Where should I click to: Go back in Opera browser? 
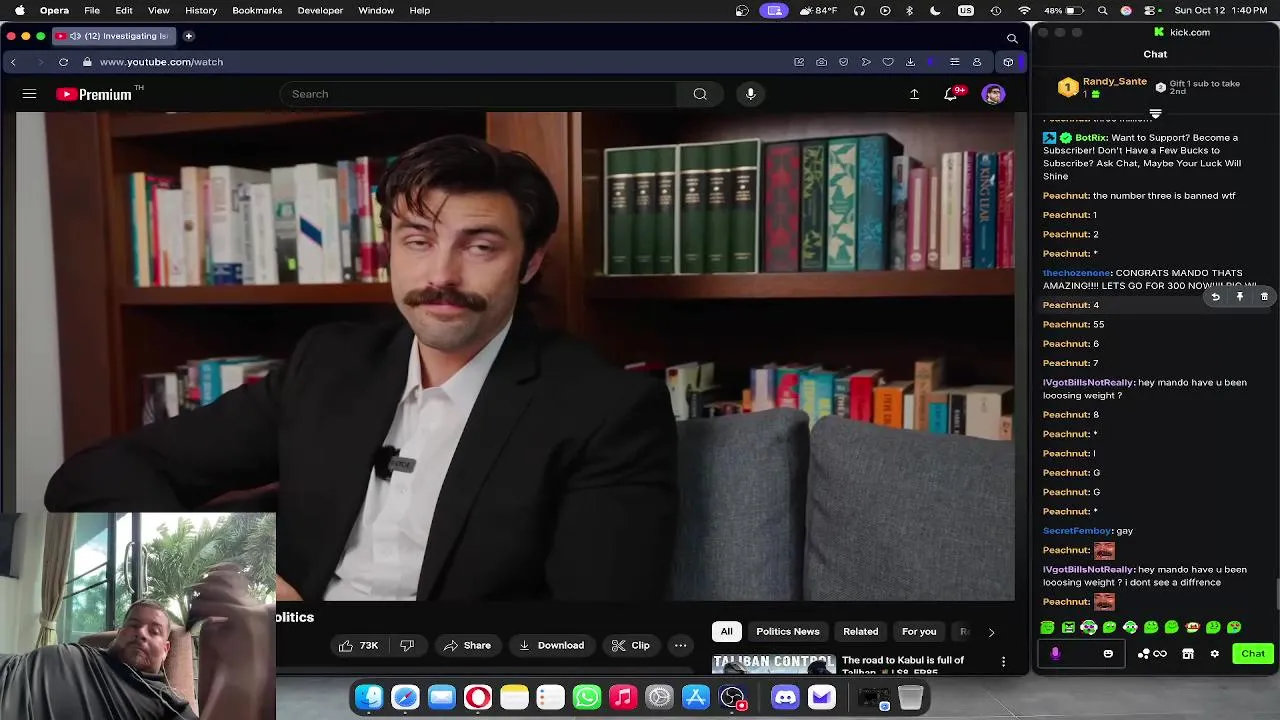[x=13, y=62]
